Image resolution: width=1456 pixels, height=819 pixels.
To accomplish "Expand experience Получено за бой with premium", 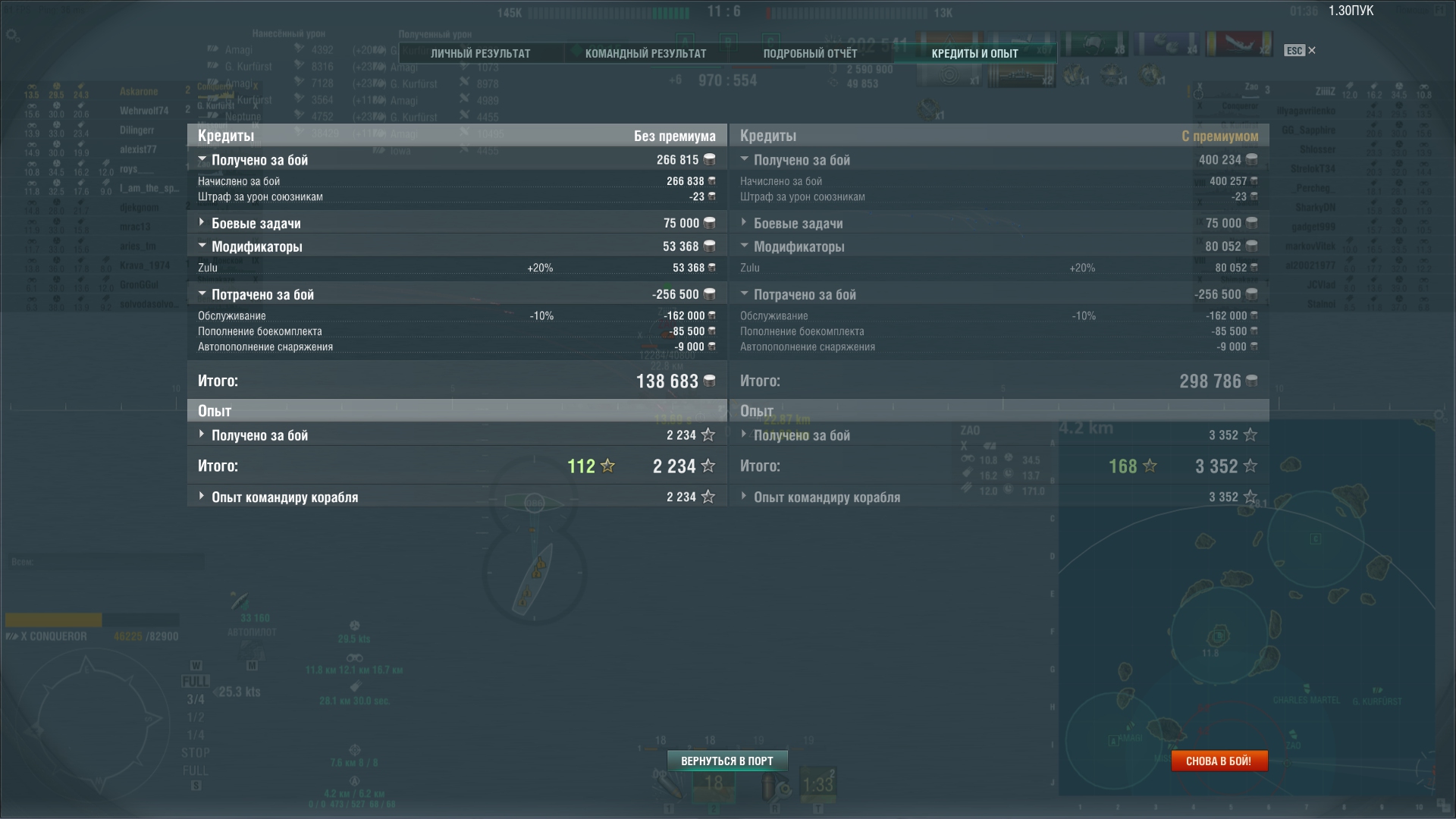I will [744, 435].
